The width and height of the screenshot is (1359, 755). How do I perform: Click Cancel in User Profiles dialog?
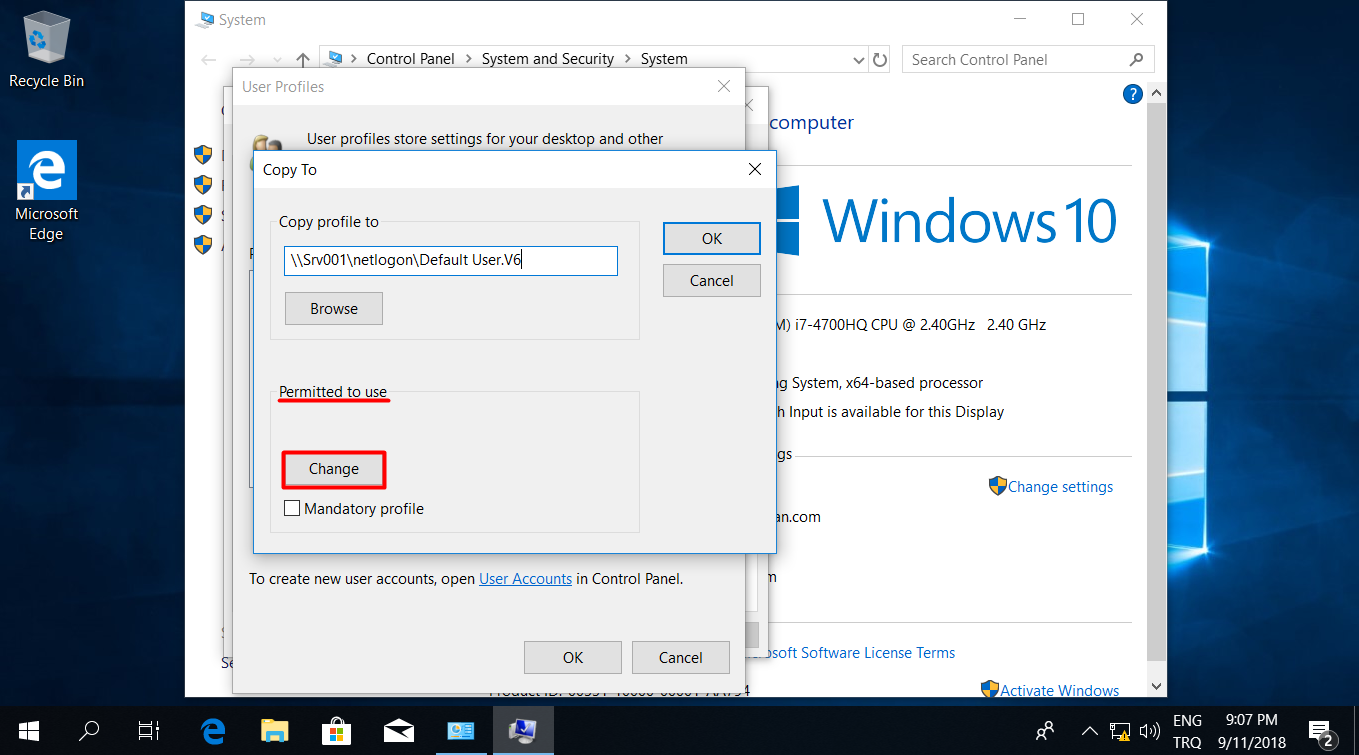(x=681, y=657)
